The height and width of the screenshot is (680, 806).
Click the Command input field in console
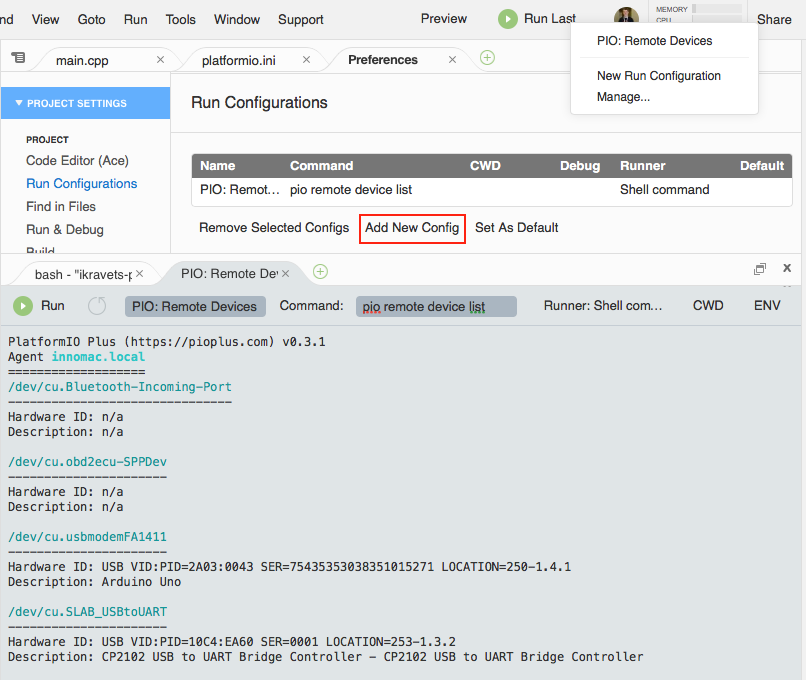point(436,306)
